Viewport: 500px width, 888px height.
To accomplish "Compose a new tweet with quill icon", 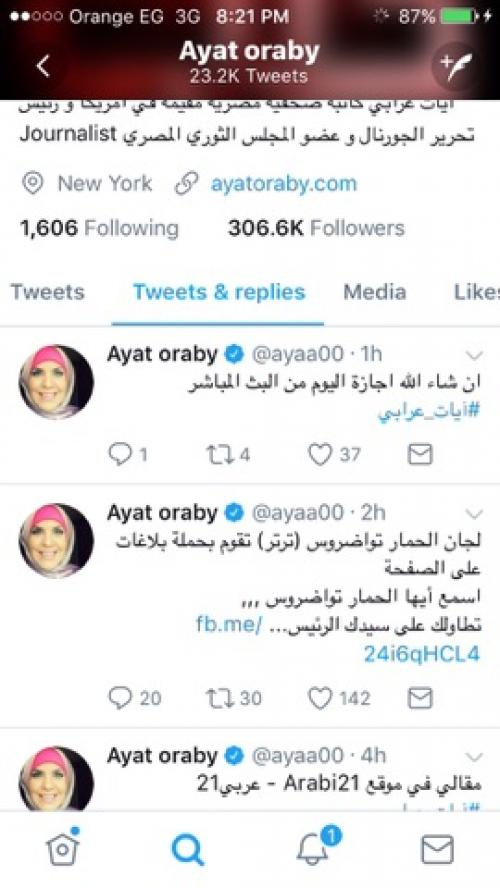I will pyautogui.click(x=456, y=69).
